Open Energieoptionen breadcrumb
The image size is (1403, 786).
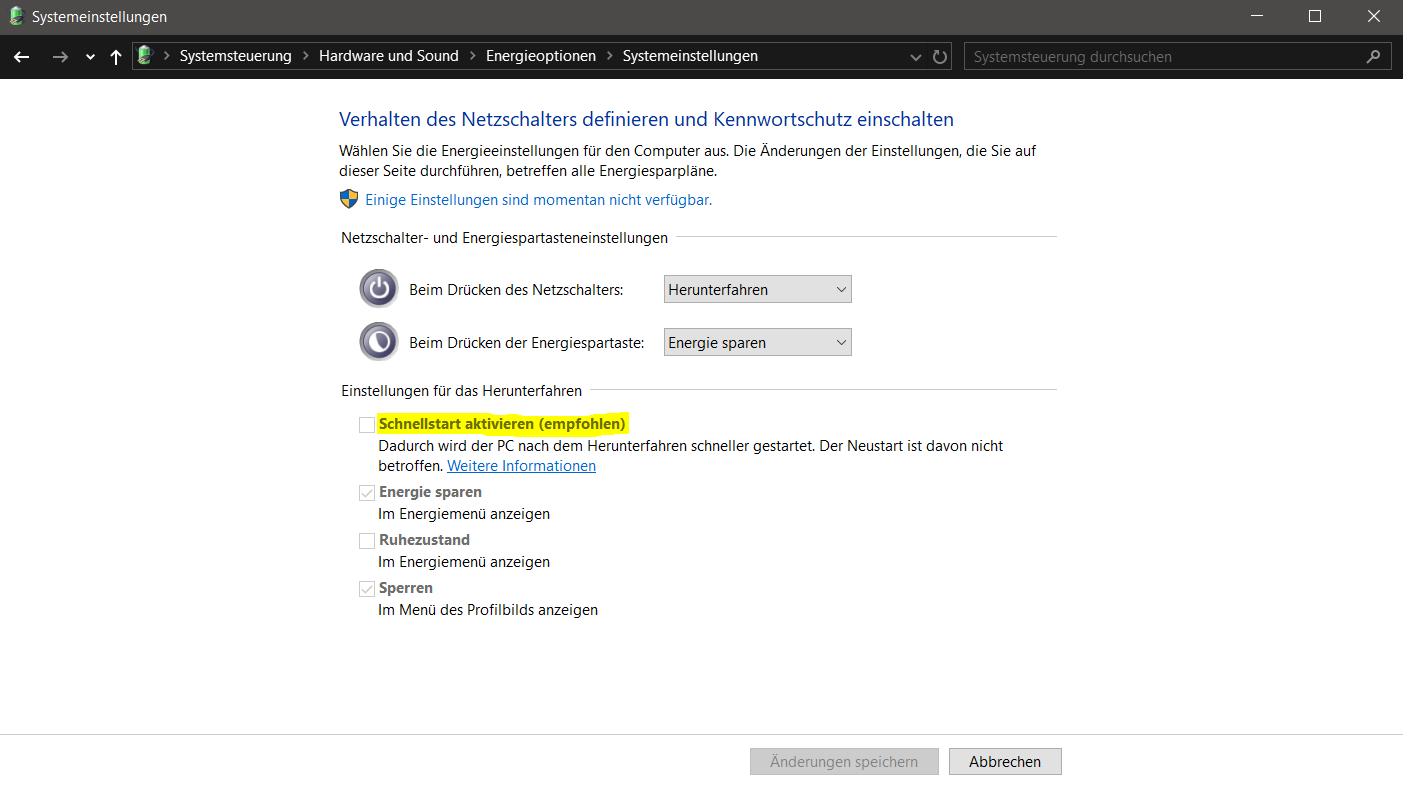[x=541, y=56]
